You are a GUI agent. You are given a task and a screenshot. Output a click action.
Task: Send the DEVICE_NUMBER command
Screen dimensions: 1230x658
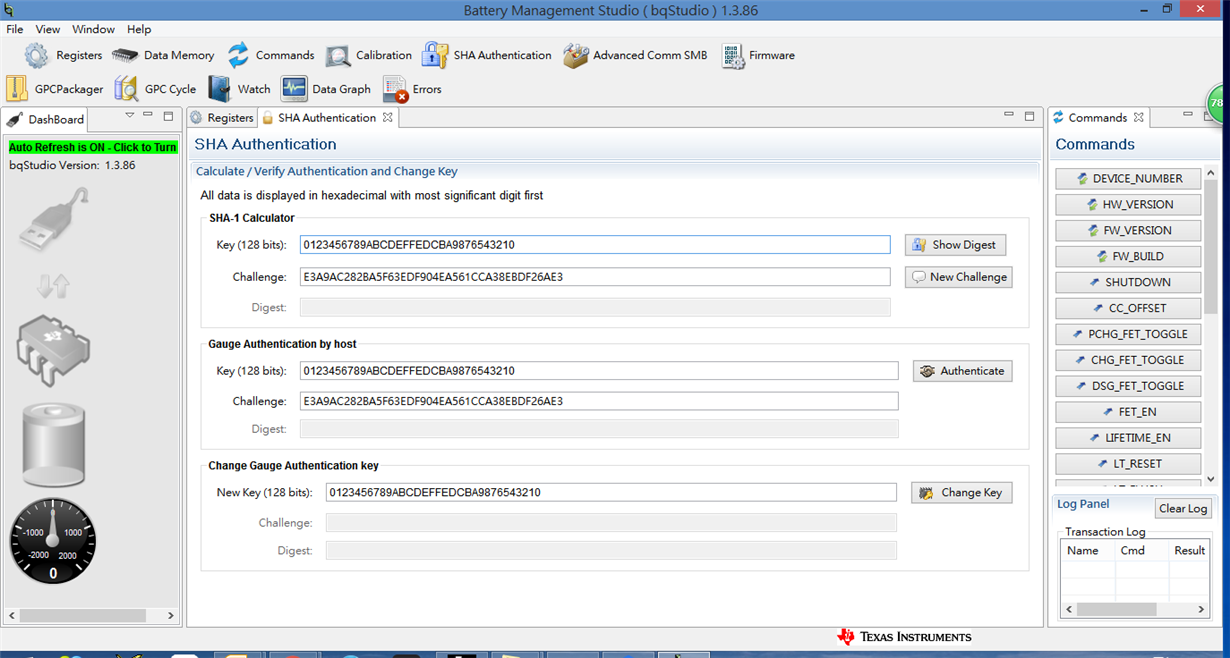coord(1129,179)
